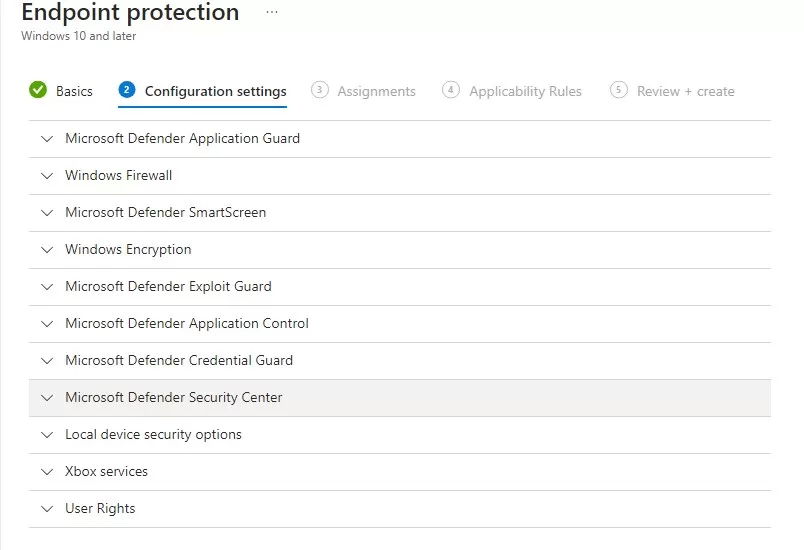Click the highlighted Microsoft Defender Security Center row
Image resolution: width=804 pixels, height=550 pixels.
(x=400, y=398)
